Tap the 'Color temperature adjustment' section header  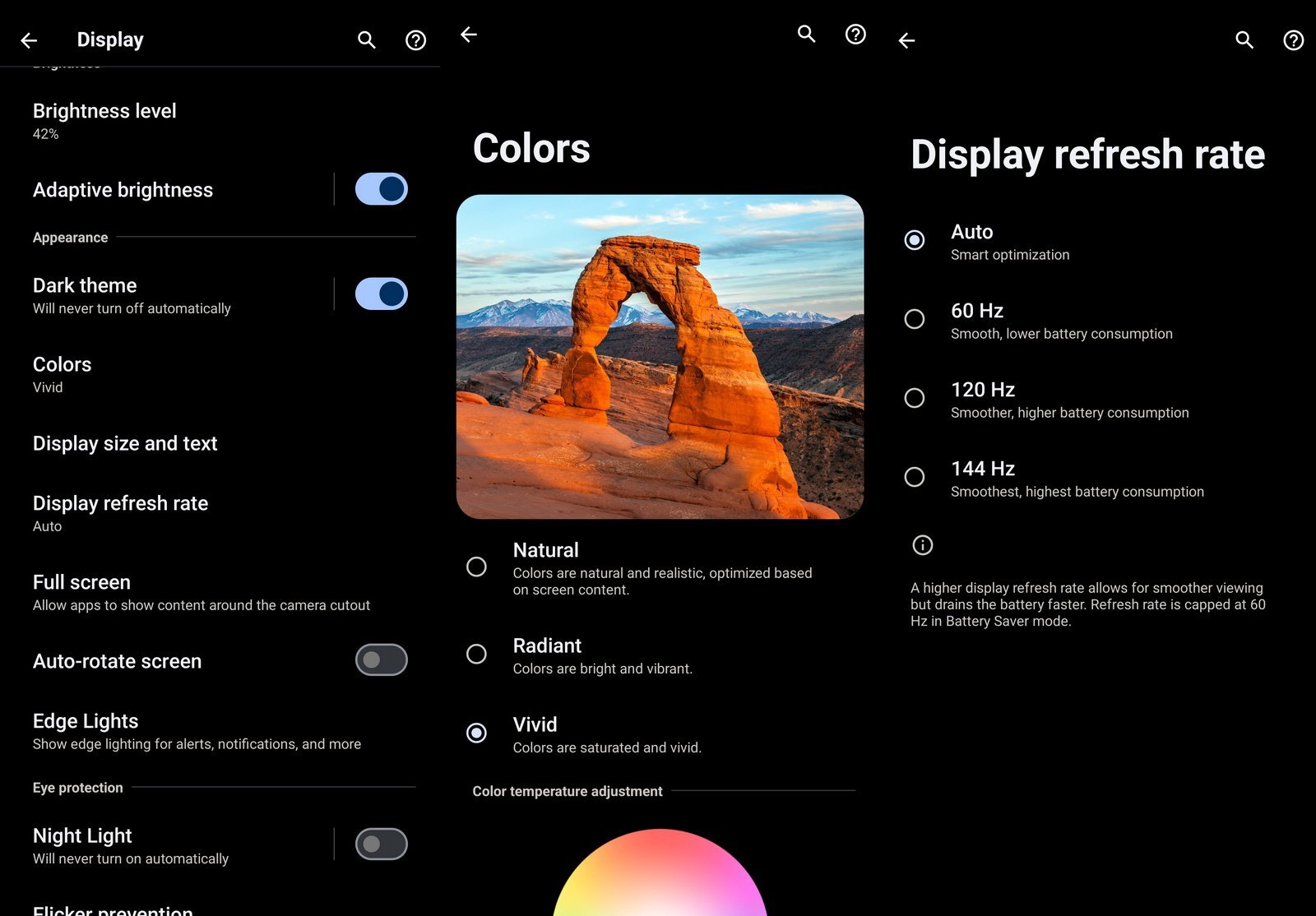[567, 791]
